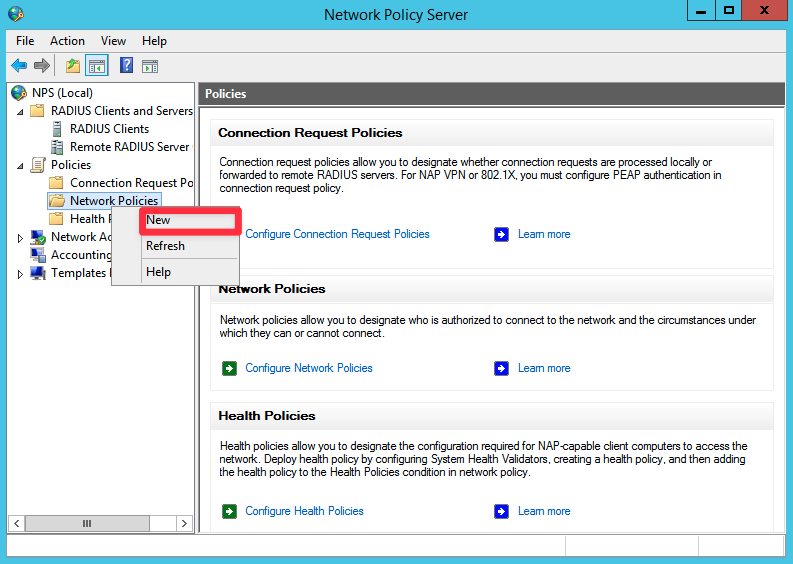Select Connection Request Policies tree item label
The height and width of the screenshot is (564, 793).
pyautogui.click(x=131, y=183)
